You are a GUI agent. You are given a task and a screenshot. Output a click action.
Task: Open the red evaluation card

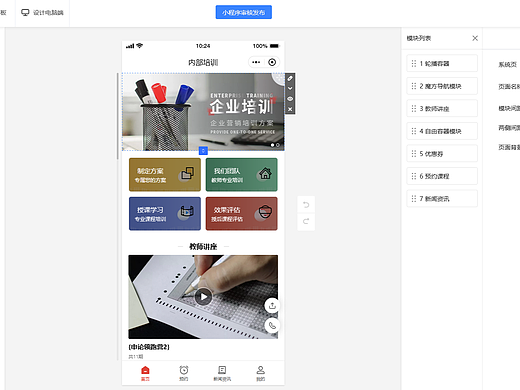[242, 214]
